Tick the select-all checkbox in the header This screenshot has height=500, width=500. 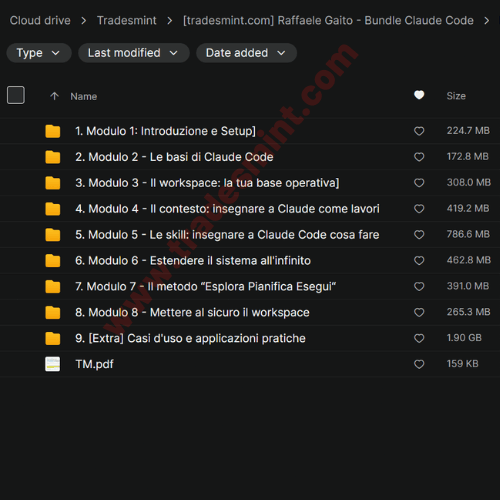[16, 95]
